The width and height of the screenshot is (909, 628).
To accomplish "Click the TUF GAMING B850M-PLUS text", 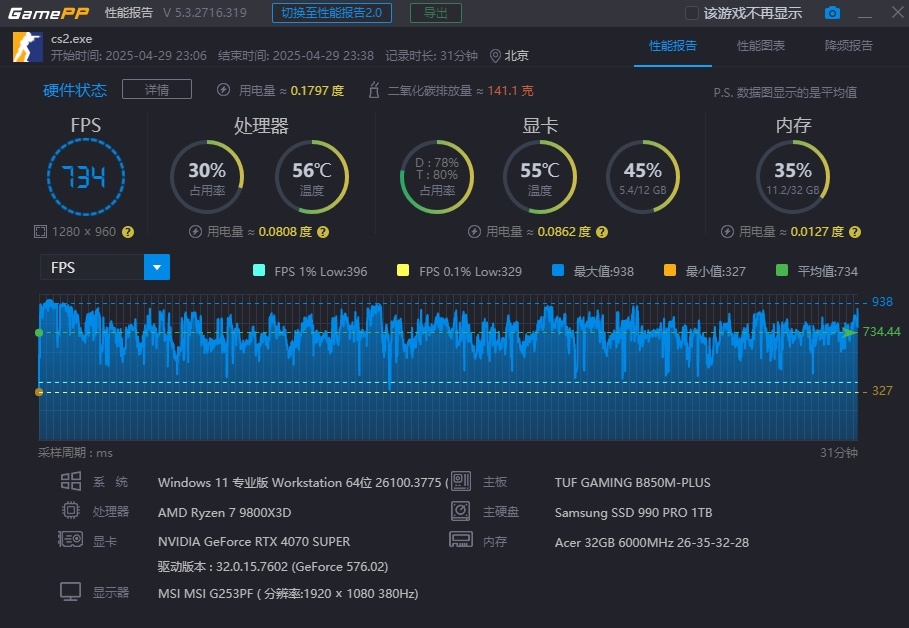I will [x=632, y=482].
